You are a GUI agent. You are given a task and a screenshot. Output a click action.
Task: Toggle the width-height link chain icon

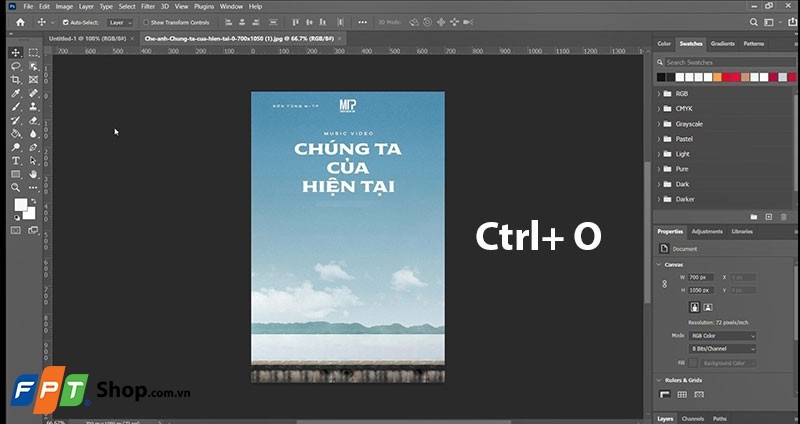click(664, 284)
